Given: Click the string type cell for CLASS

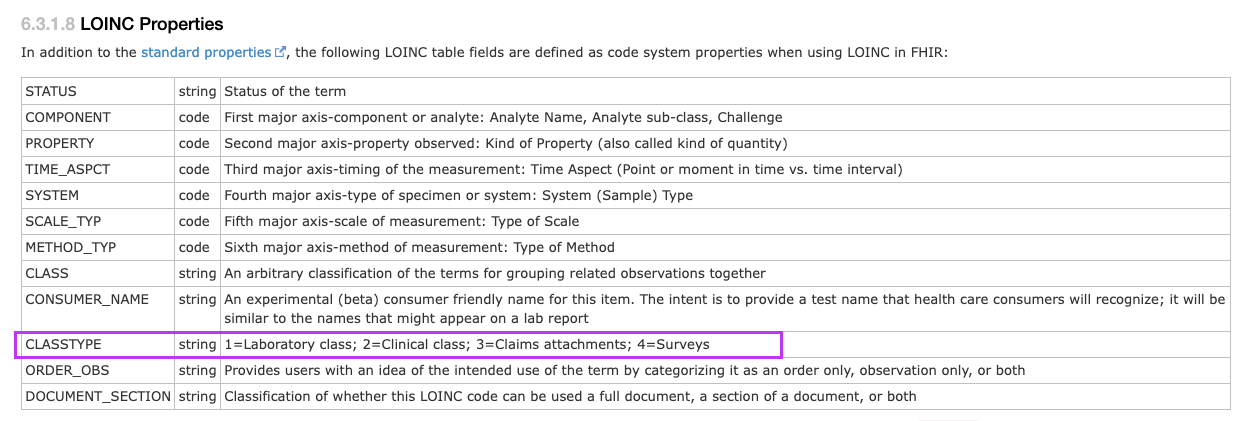Looking at the screenshot, I should coord(198,273).
